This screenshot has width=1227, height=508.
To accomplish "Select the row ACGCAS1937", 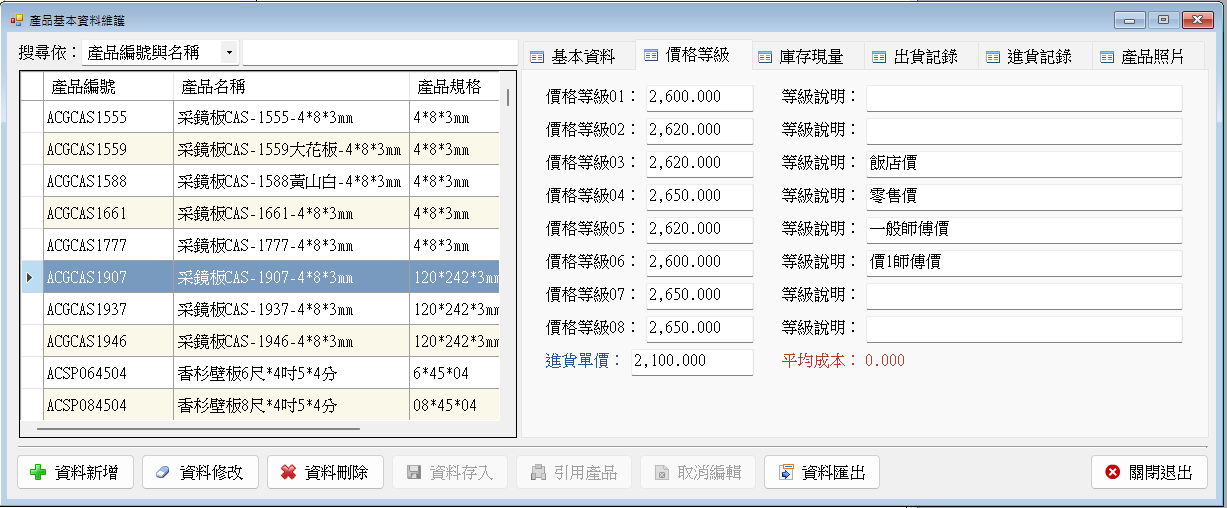I will tap(260, 309).
